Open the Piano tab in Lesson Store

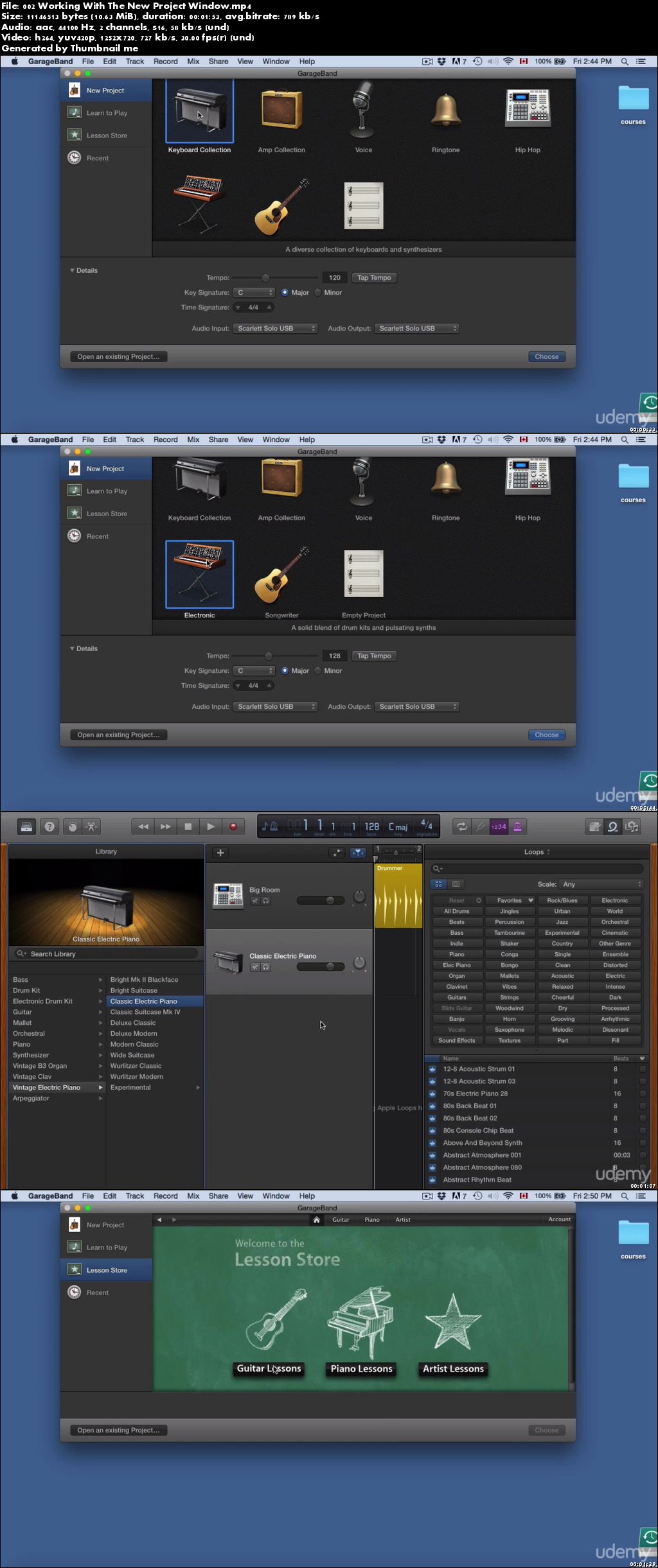372,1219
